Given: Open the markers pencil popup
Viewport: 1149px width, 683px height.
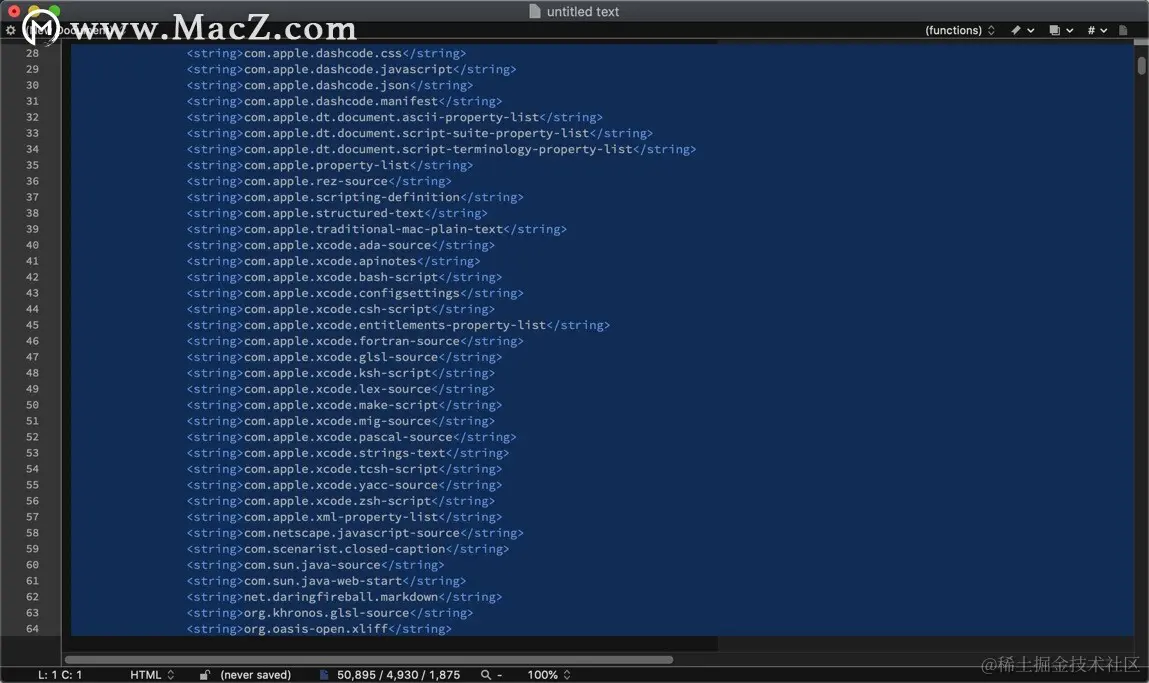Looking at the screenshot, I should [1022, 30].
